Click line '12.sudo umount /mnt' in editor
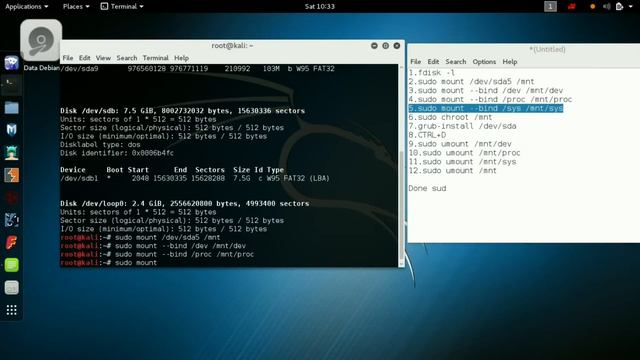640x360 pixels. pyautogui.click(x=453, y=171)
